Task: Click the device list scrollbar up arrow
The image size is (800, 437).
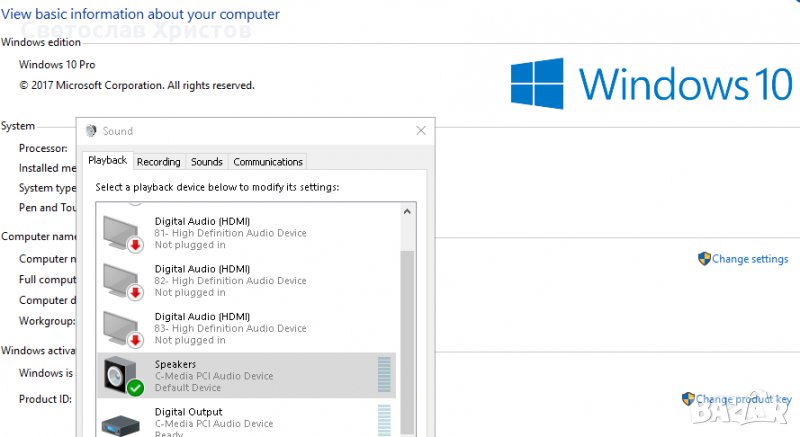Action: [407, 212]
